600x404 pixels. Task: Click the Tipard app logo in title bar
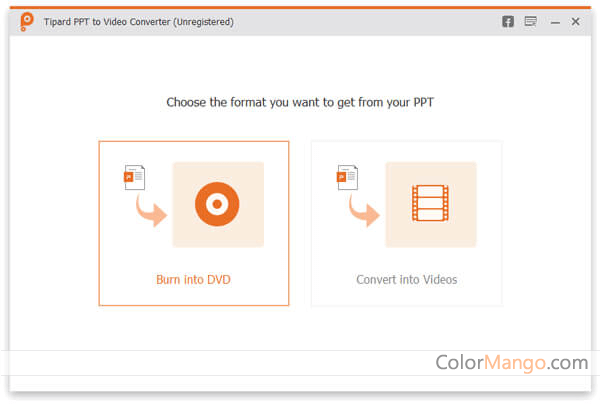26,21
